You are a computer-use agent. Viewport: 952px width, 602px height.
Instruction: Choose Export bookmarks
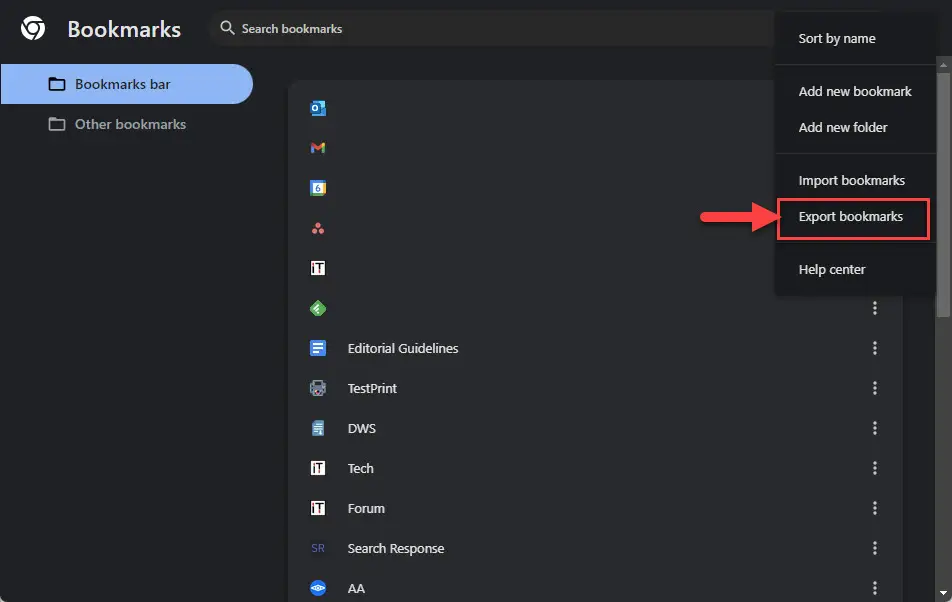(853, 217)
